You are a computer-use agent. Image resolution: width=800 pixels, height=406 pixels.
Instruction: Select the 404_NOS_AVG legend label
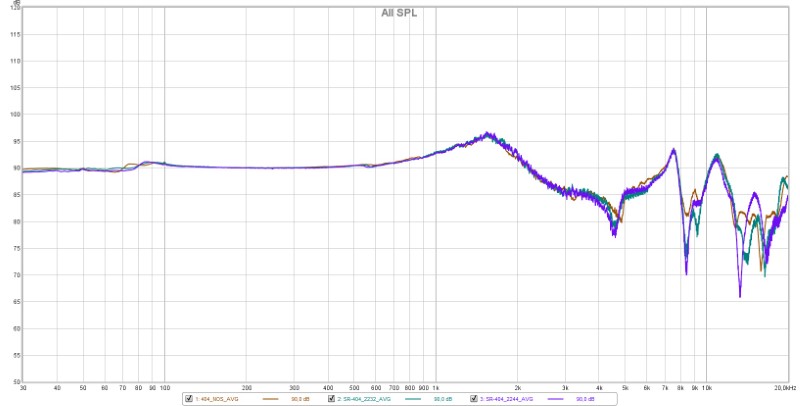click(x=218, y=398)
